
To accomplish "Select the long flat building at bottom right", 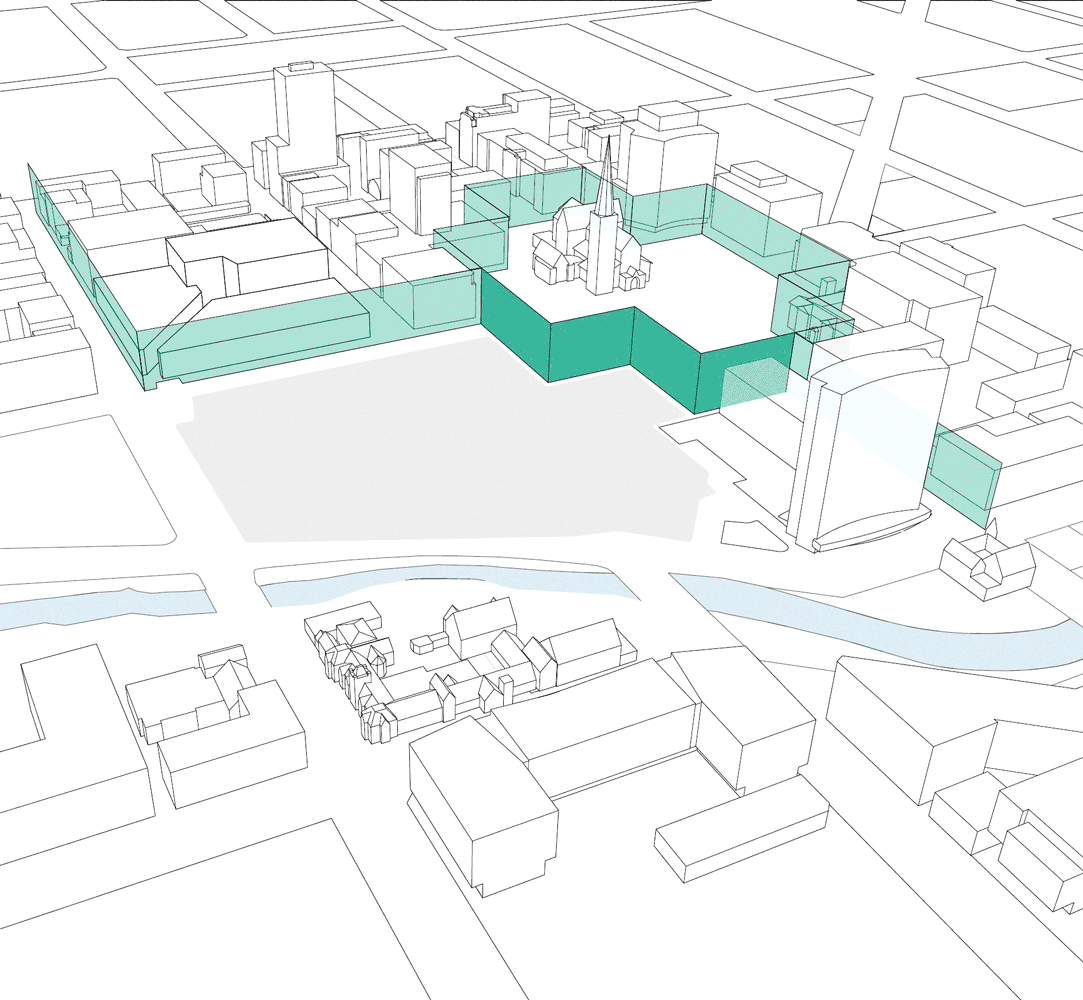I will pyautogui.click(x=740, y=835).
